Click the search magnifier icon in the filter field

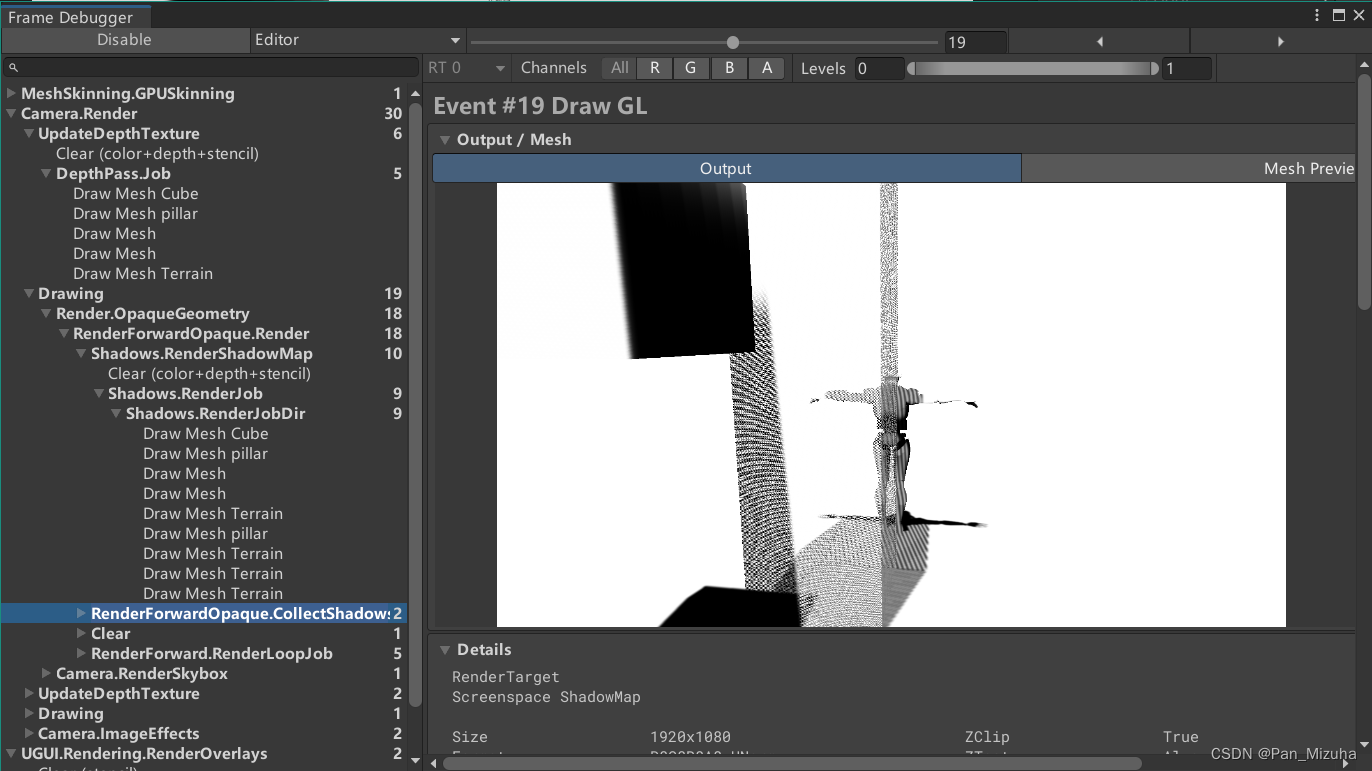[x=15, y=66]
